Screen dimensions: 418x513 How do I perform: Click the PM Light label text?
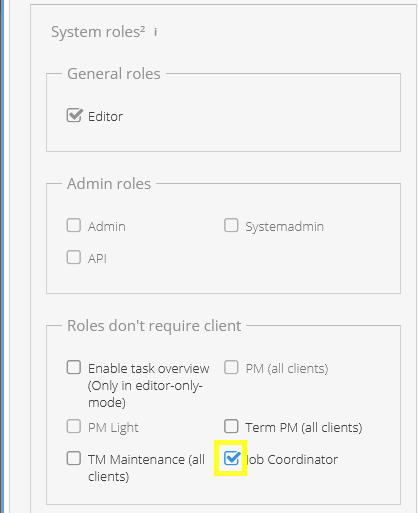point(113,428)
